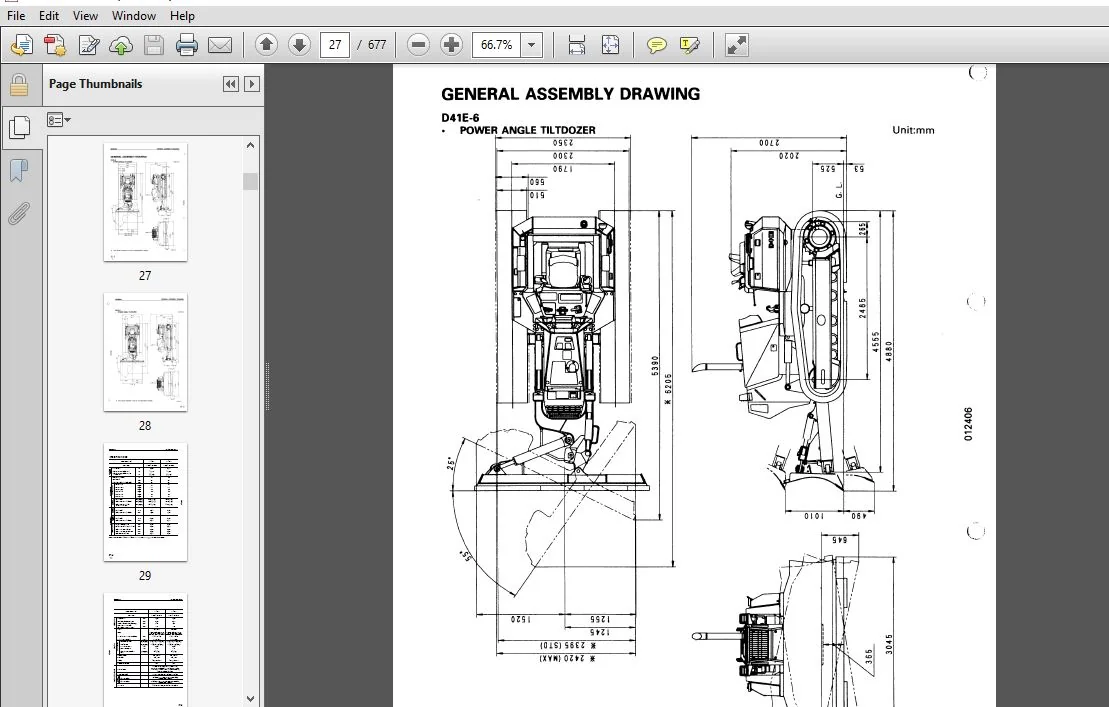
Task: Click the zoom percentage field 66.7%
Action: coord(497,45)
